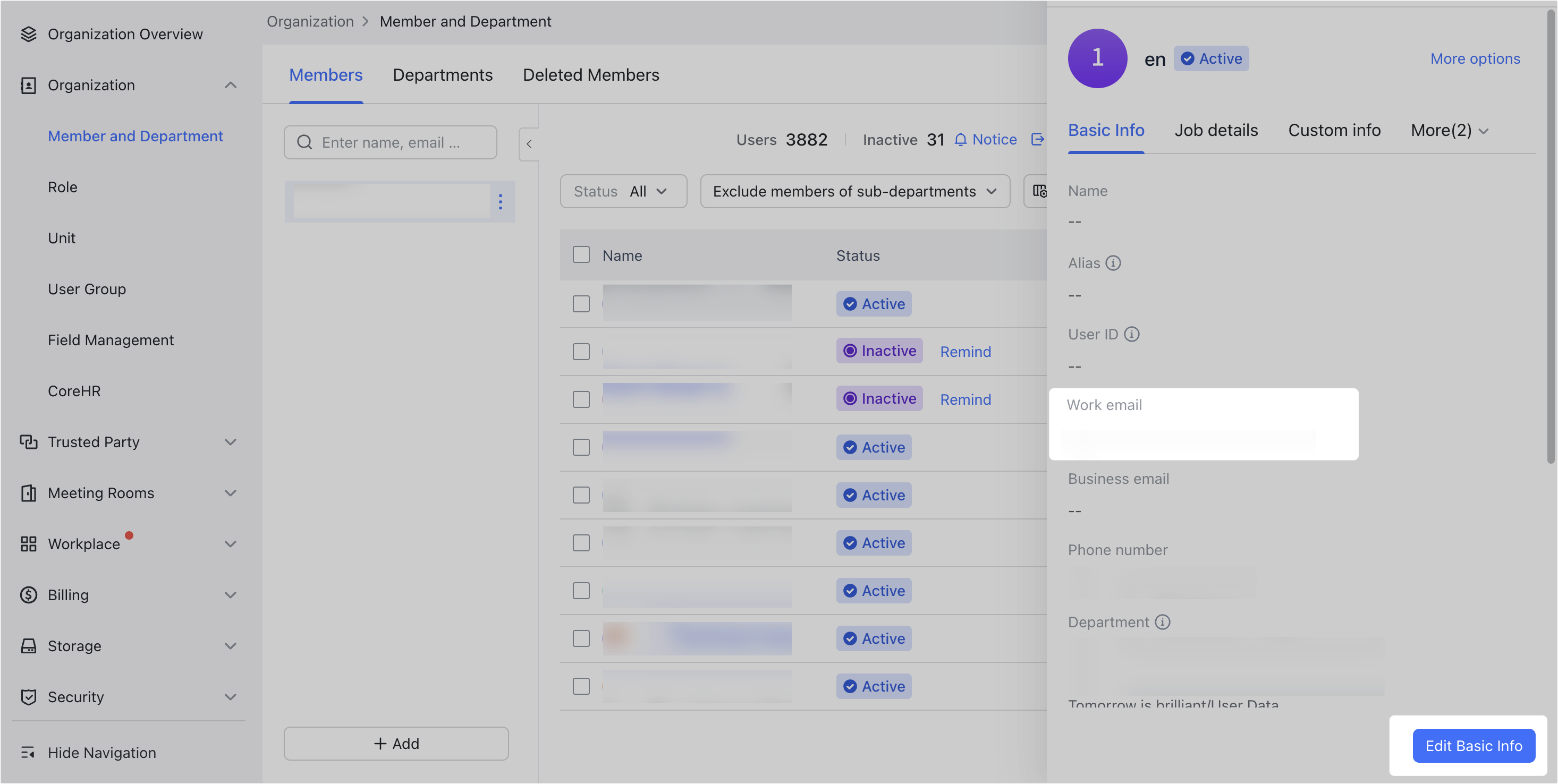Click the Workplace grid icon with red dot
Viewport: 1558px width, 784px height.
pyautogui.click(x=28, y=543)
